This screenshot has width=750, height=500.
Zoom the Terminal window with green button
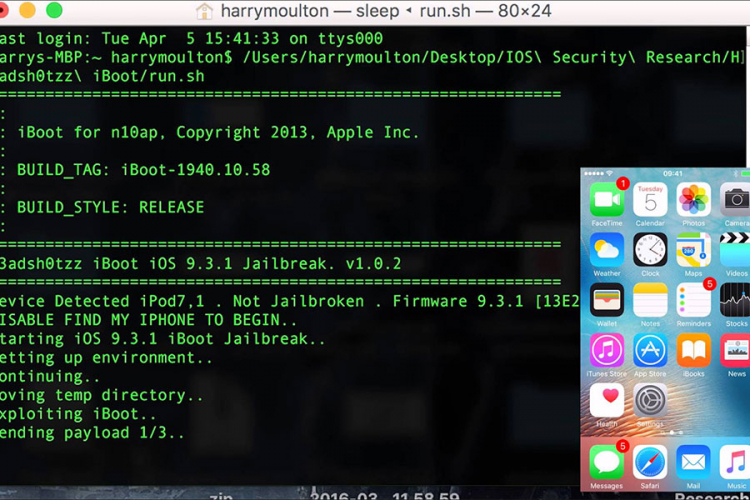pos(54,10)
